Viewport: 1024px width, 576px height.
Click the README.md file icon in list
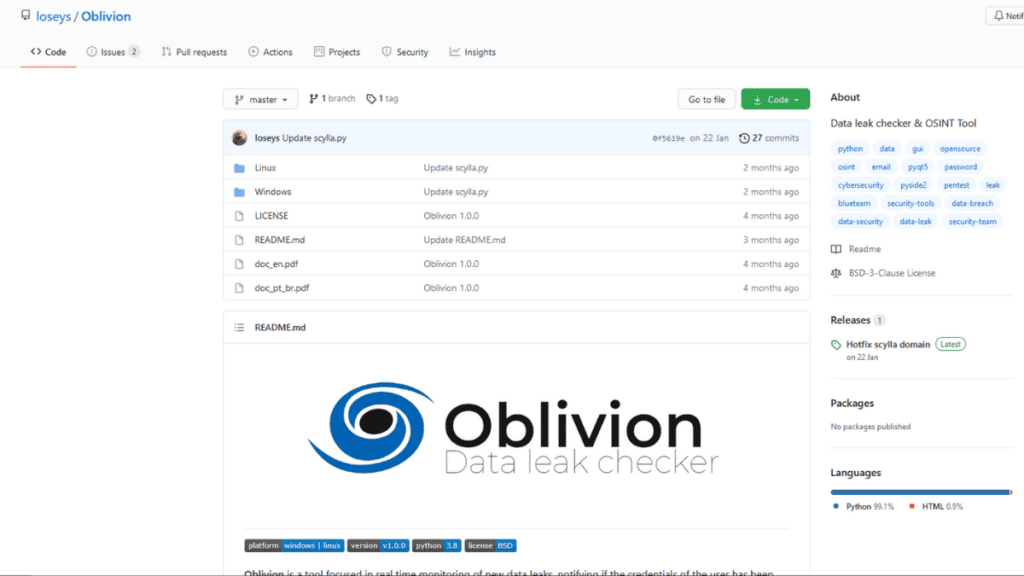pos(240,240)
